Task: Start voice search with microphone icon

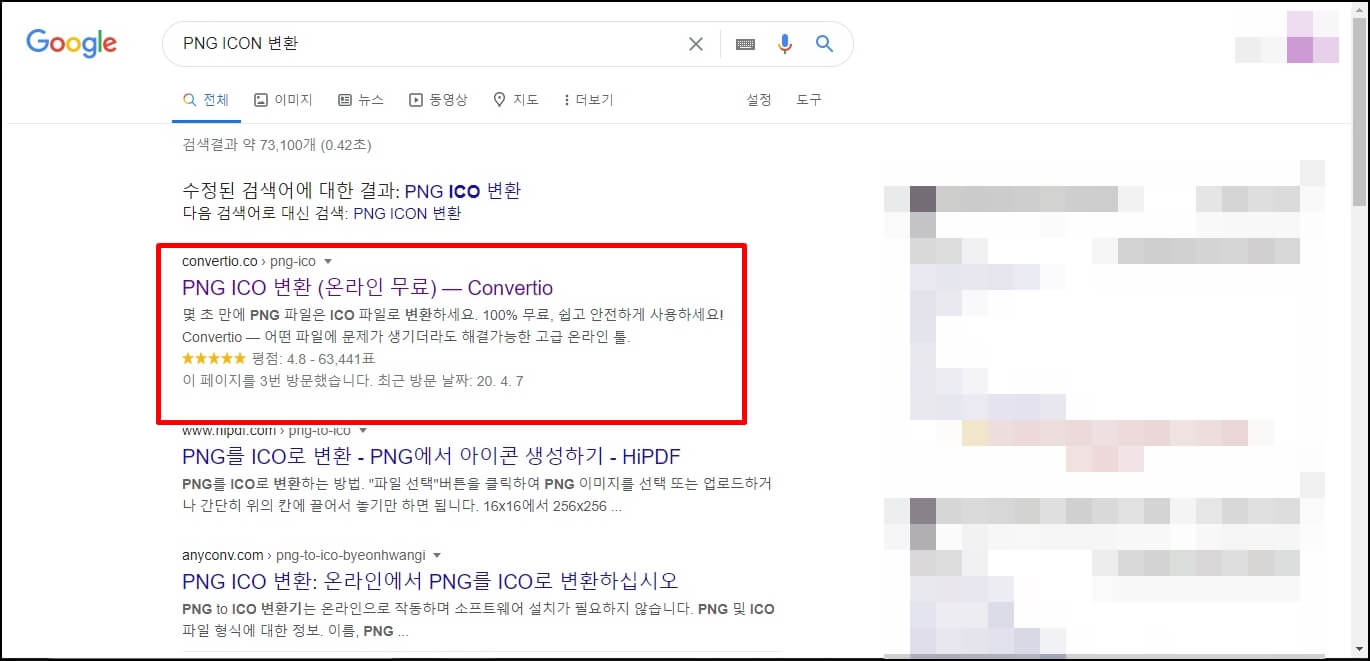Action: [x=785, y=44]
